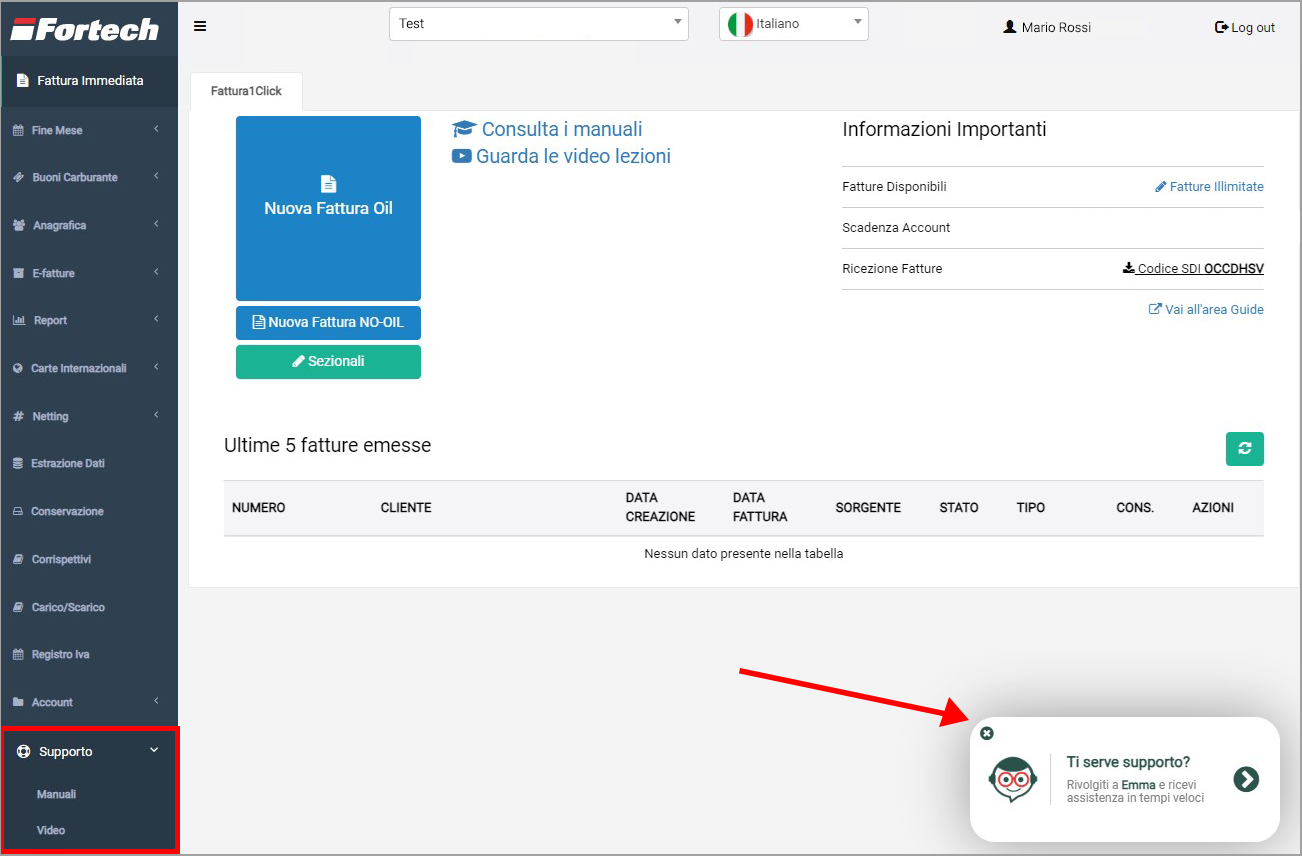Select the Fattura1Click tab
The height and width of the screenshot is (856, 1302).
click(246, 91)
